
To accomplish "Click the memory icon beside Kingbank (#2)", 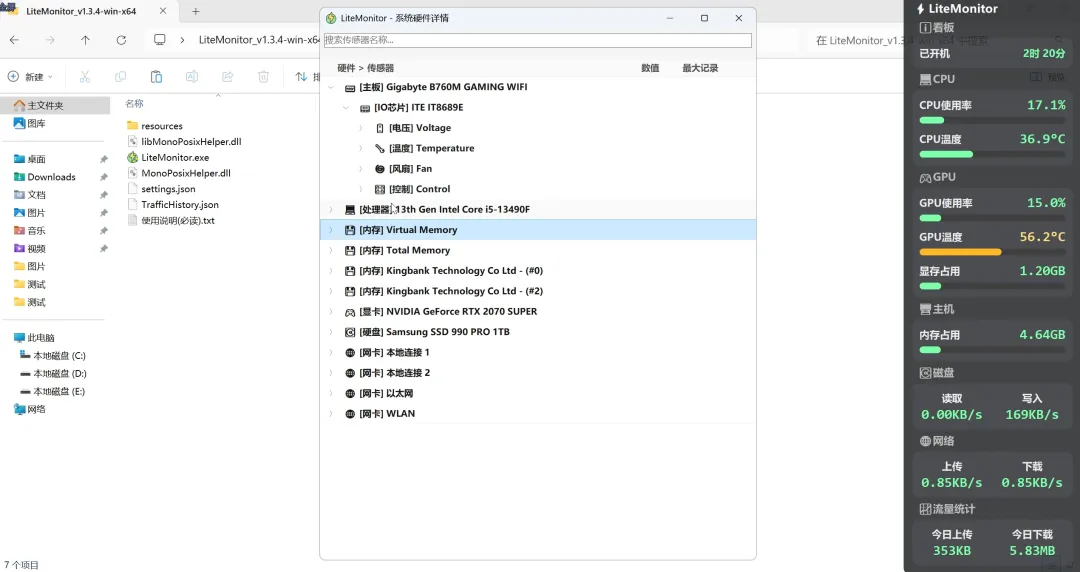I will (350, 292).
